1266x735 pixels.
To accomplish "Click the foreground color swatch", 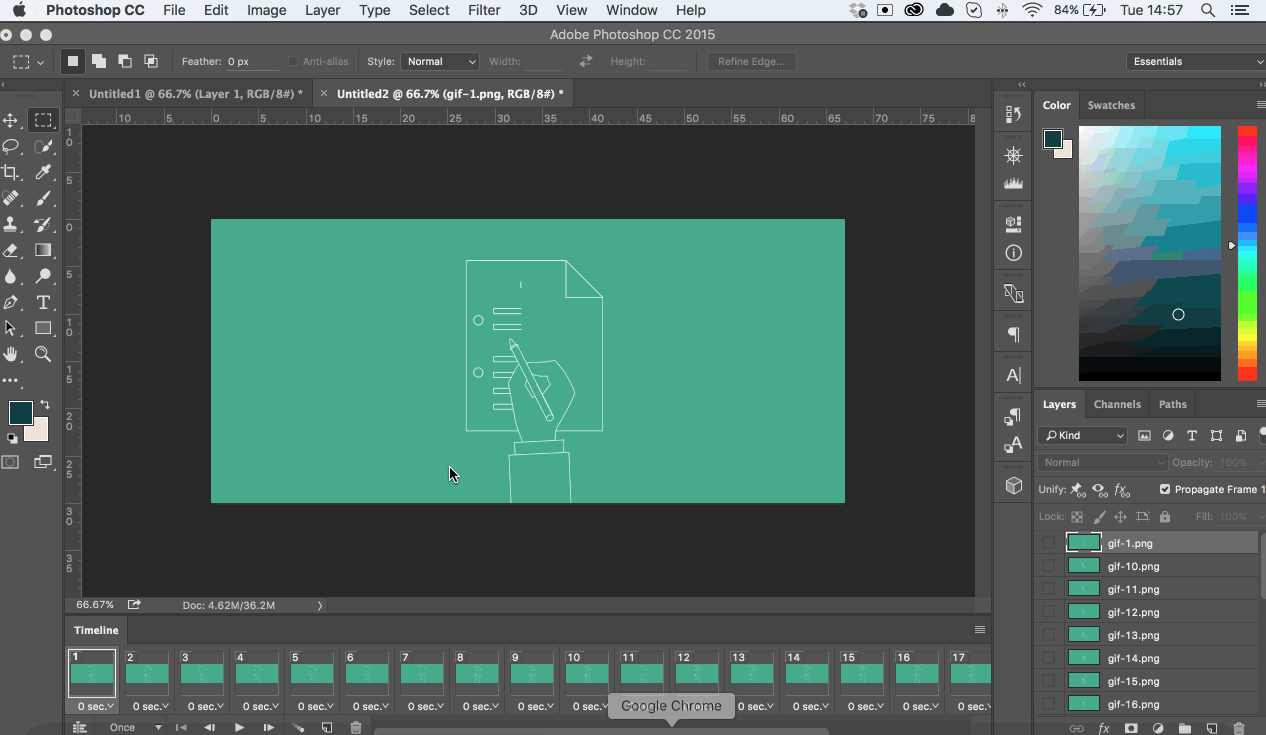I will pyautogui.click(x=20, y=411).
